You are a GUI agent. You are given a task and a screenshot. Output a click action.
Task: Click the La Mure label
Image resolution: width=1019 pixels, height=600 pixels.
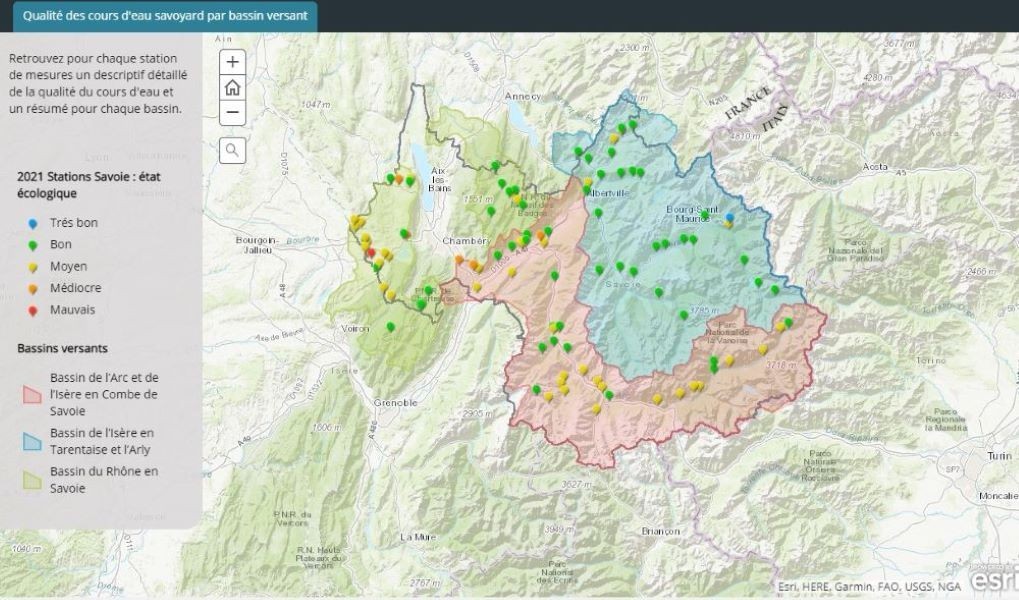(418, 537)
